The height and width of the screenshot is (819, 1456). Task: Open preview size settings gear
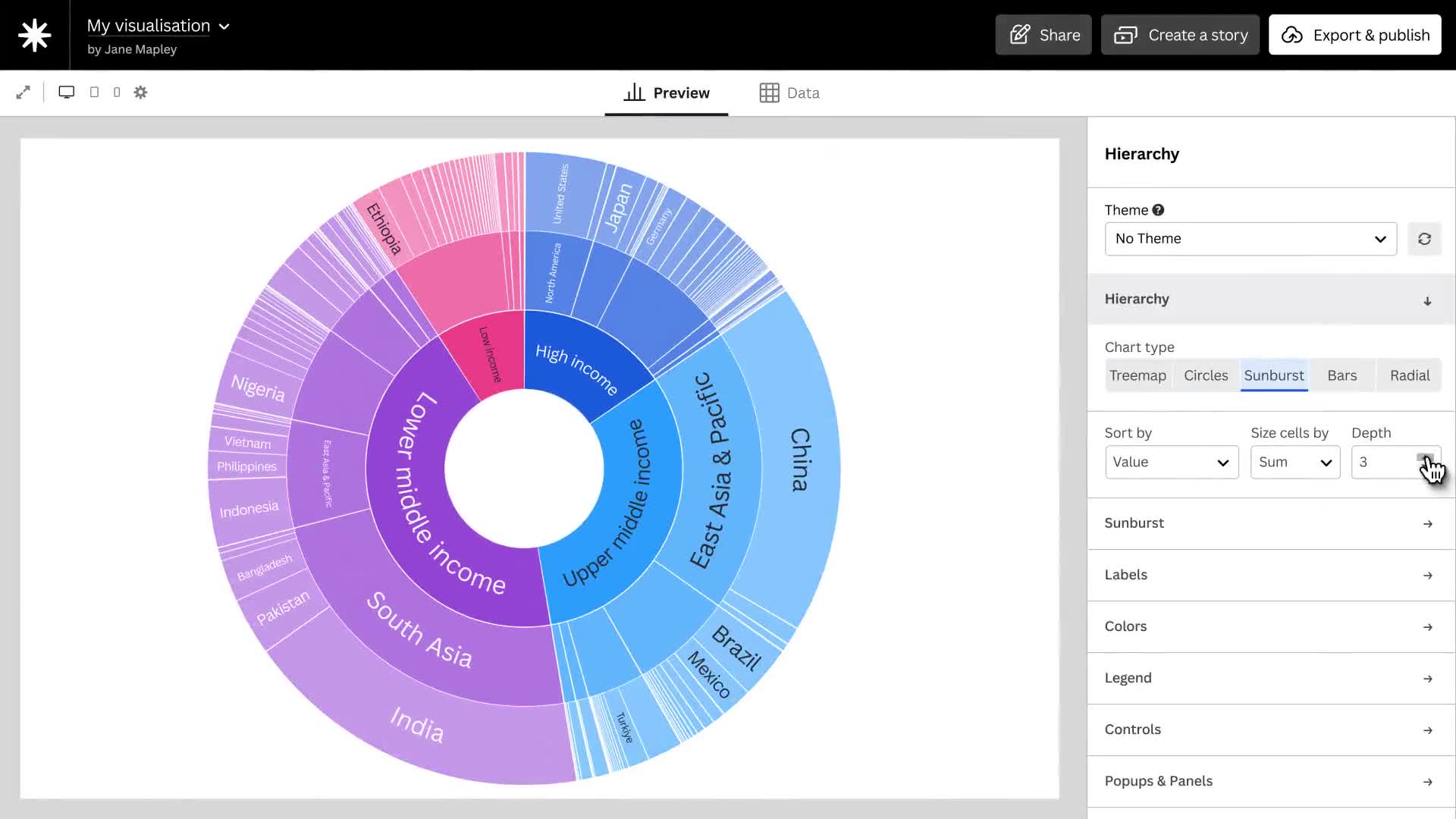point(140,93)
